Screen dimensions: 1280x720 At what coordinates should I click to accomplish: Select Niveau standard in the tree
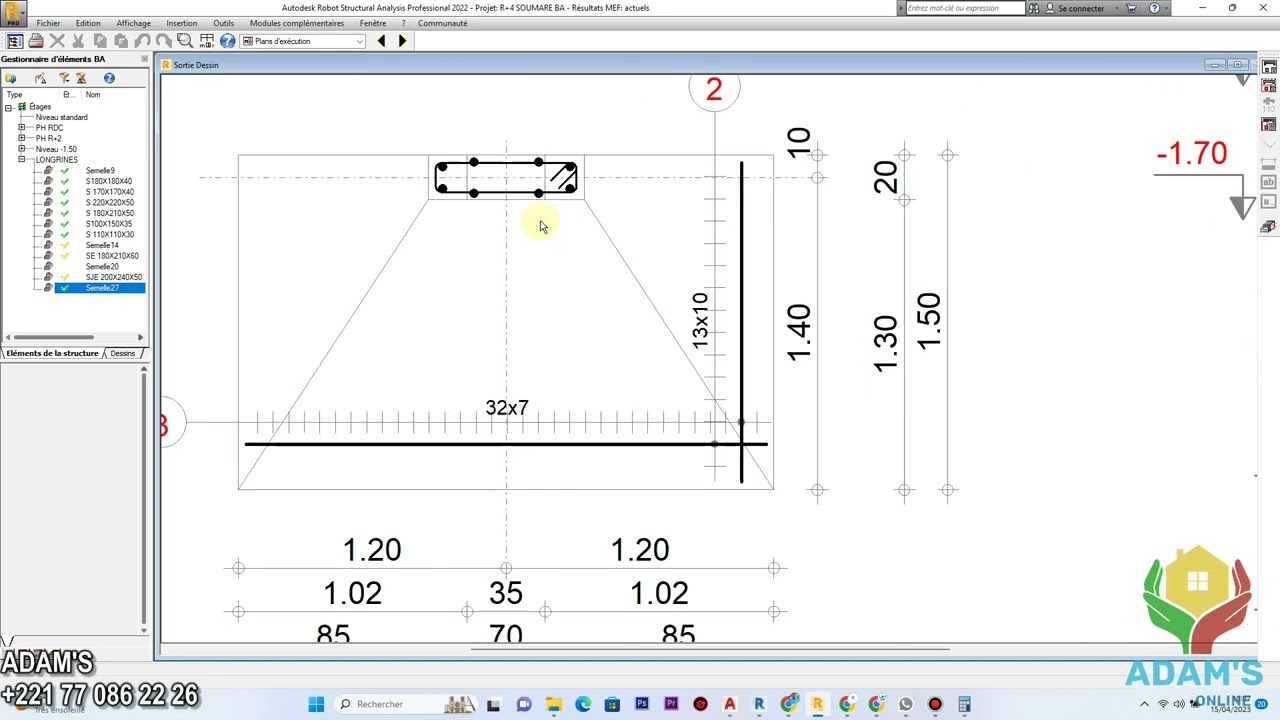61,117
